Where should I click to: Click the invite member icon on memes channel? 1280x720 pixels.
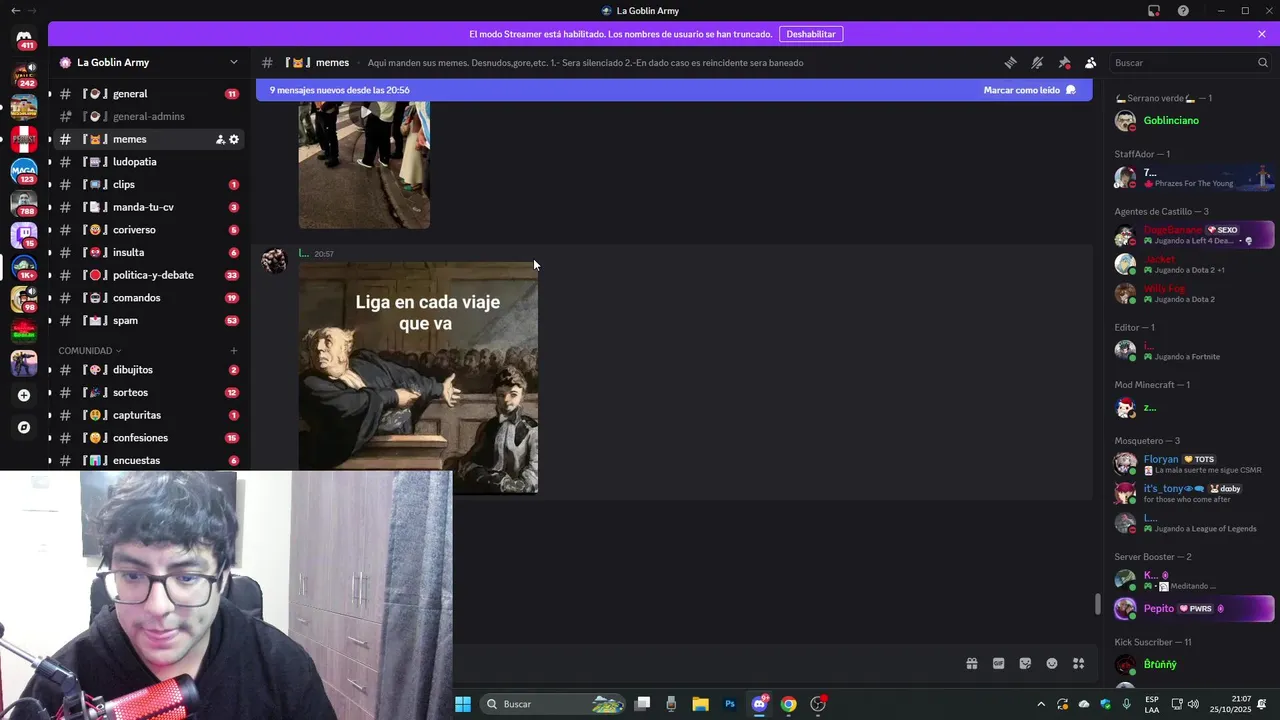(220, 139)
